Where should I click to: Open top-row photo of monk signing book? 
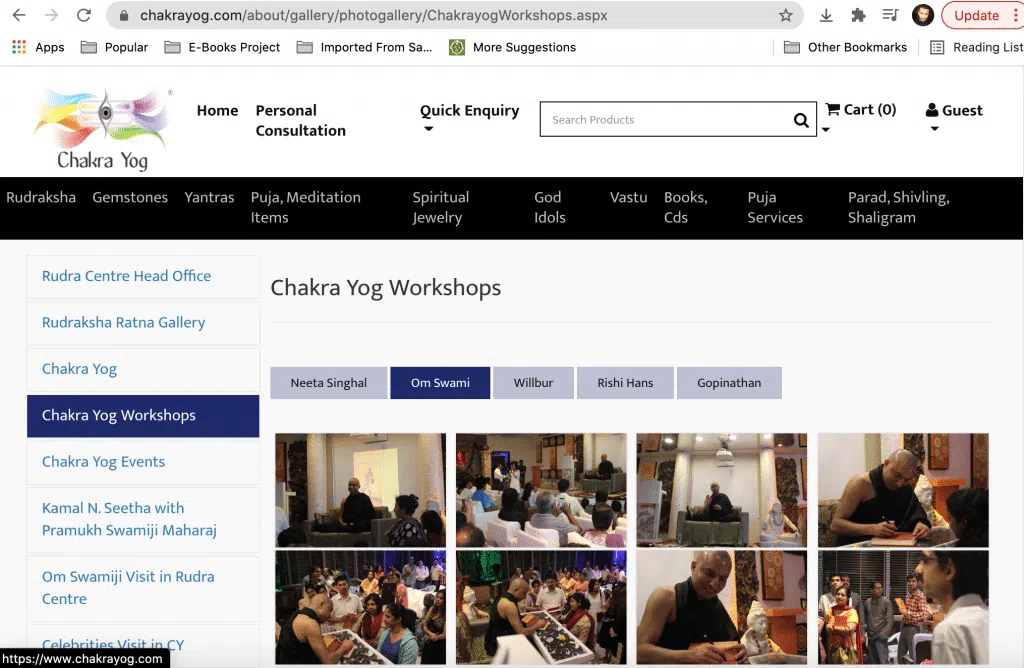click(903, 490)
